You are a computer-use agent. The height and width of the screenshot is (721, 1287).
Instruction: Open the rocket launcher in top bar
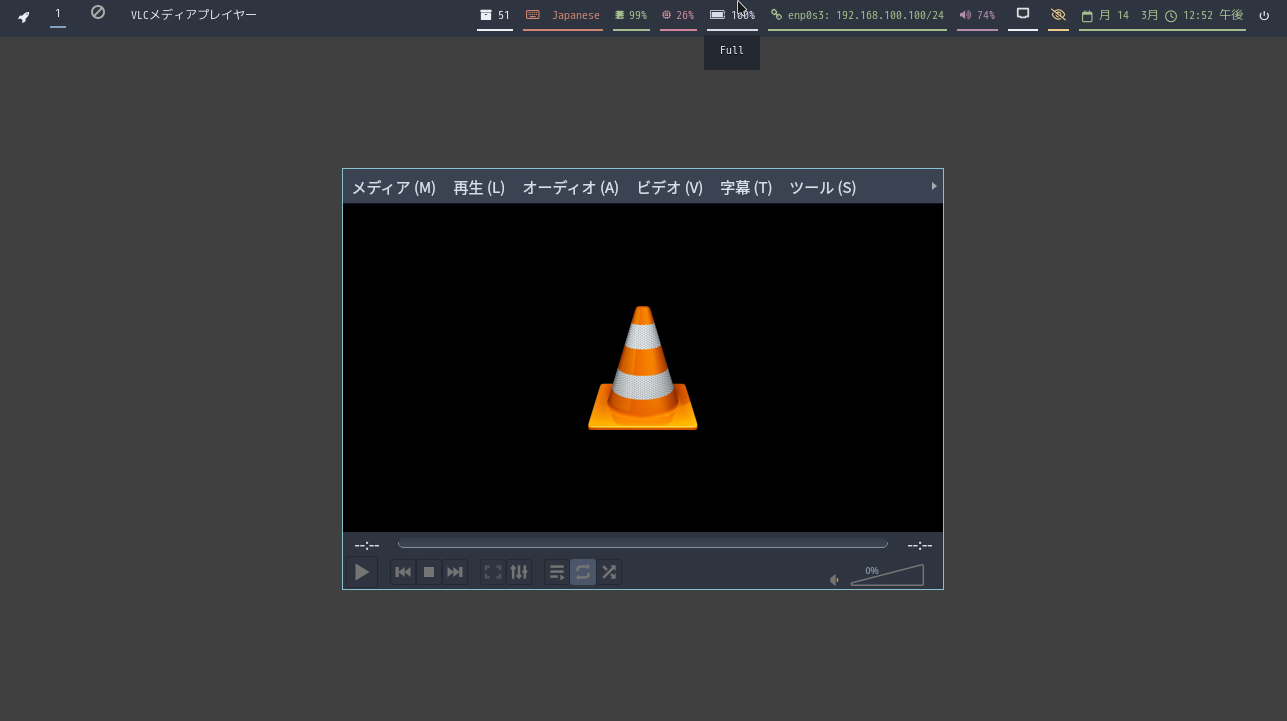click(24, 15)
